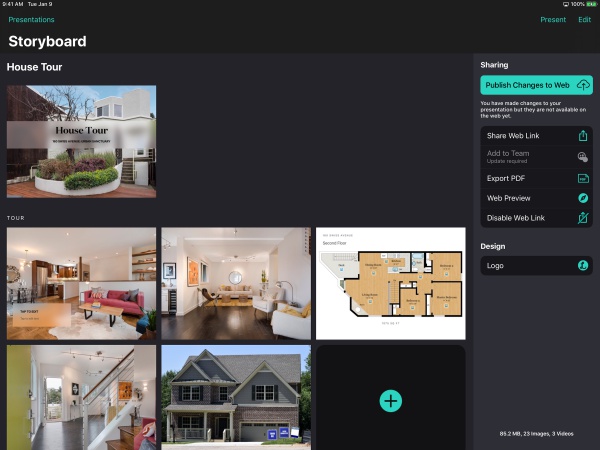The height and width of the screenshot is (450, 600).
Task: Tap the share icon beside Share Web Link
Action: click(x=583, y=135)
